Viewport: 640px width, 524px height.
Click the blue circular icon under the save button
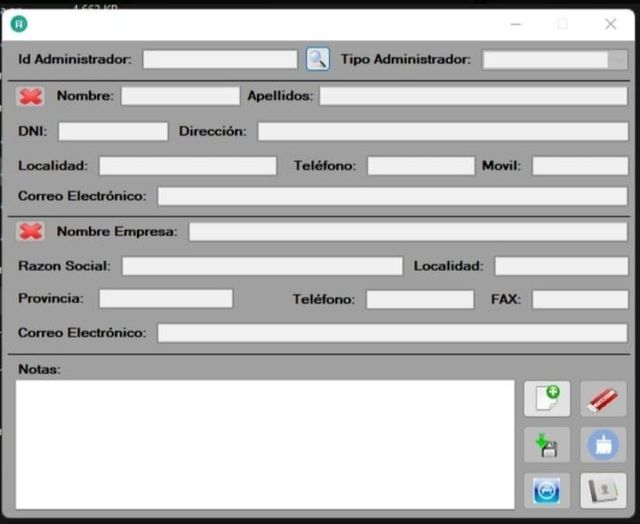coord(547,491)
